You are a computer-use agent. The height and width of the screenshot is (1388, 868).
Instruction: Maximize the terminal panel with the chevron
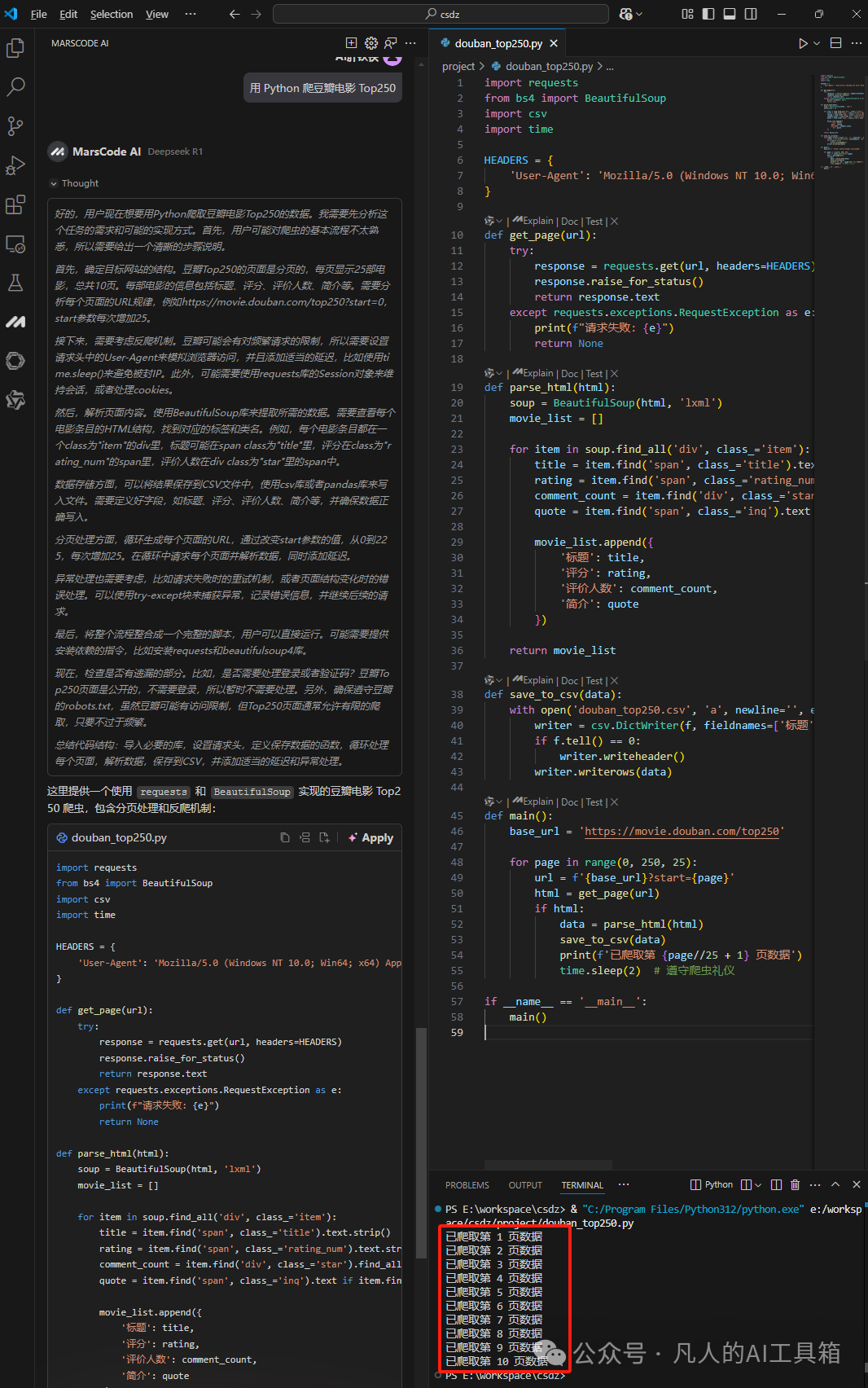[x=835, y=1184]
